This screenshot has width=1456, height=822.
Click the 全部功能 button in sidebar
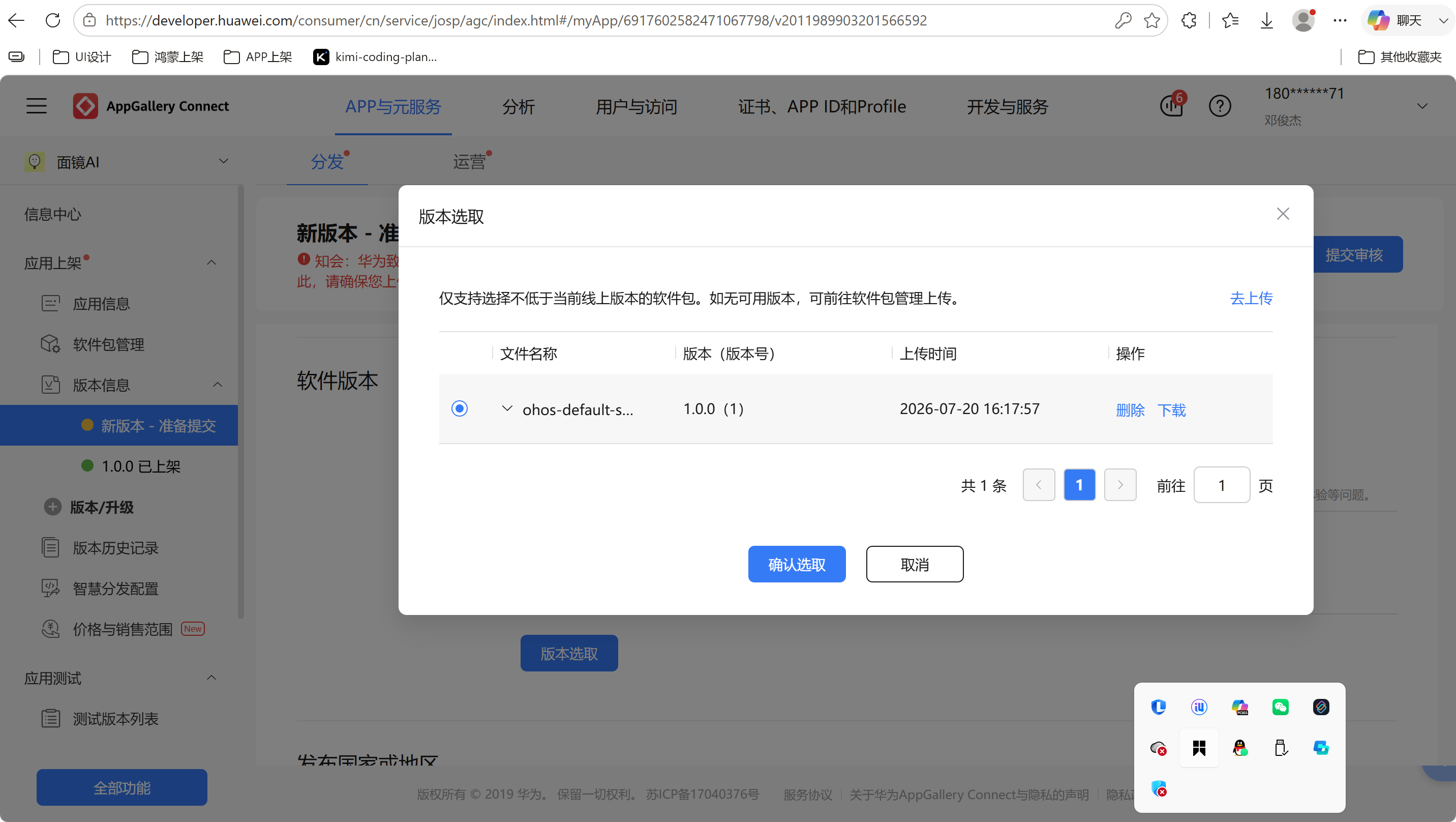[x=122, y=787]
